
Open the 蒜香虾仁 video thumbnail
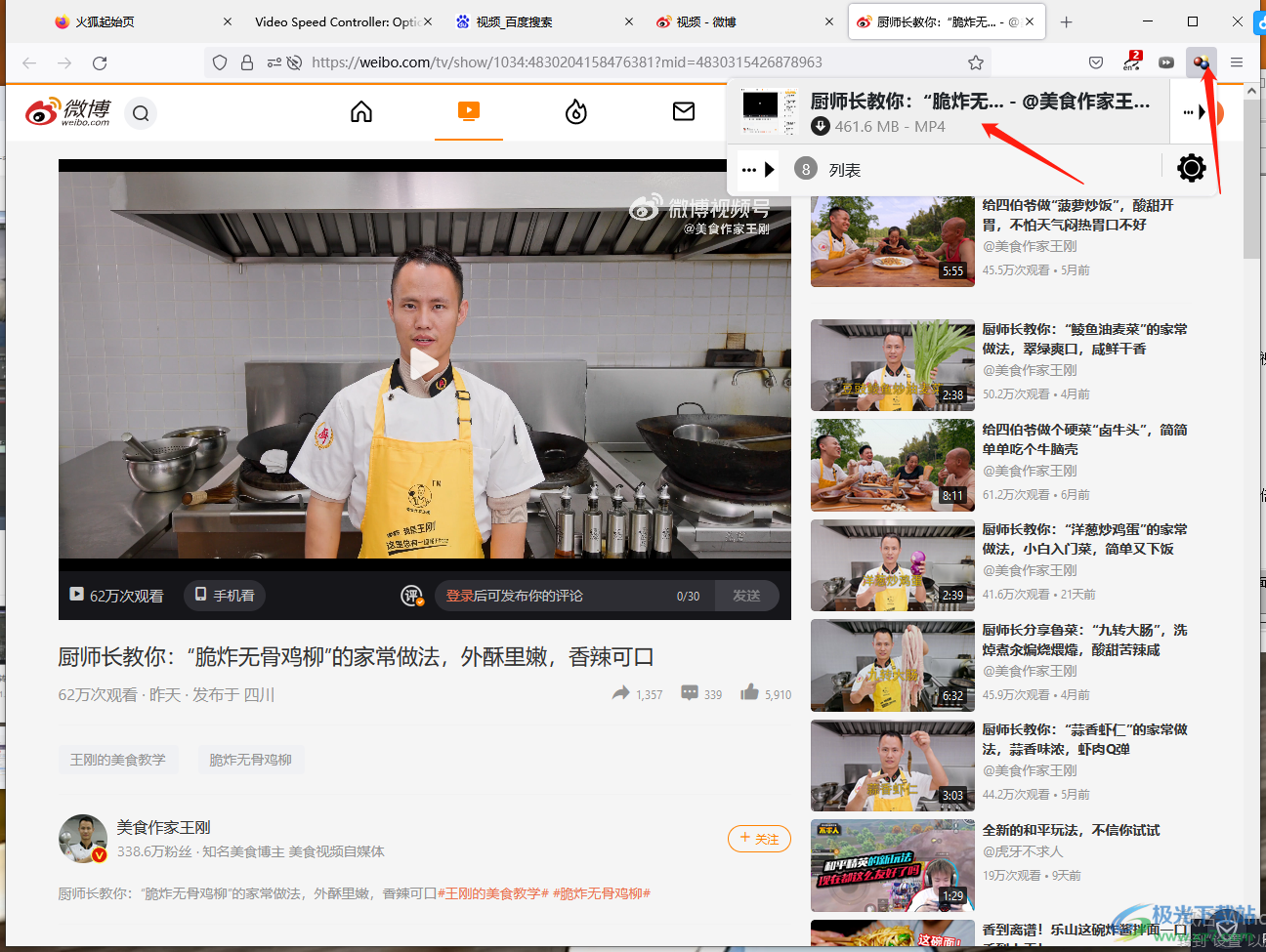click(893, 766)
